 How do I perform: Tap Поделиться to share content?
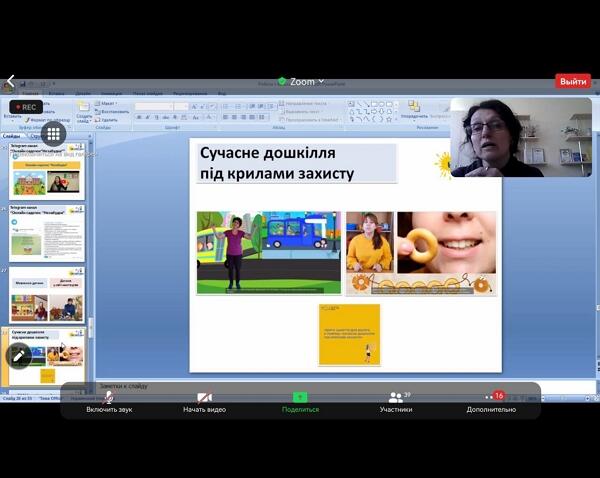point(300,403)
